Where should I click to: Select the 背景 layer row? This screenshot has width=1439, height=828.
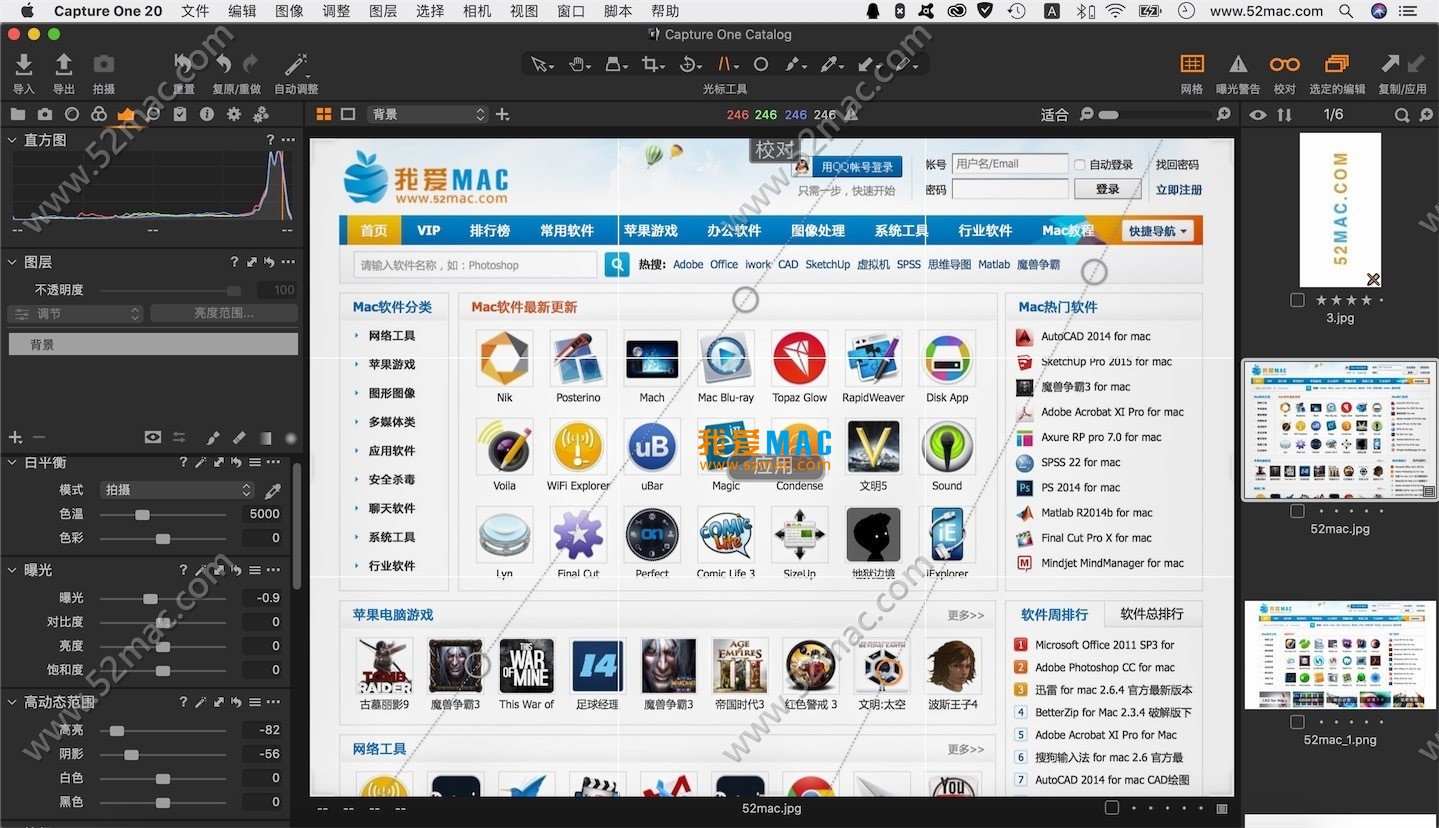[153, 344]
